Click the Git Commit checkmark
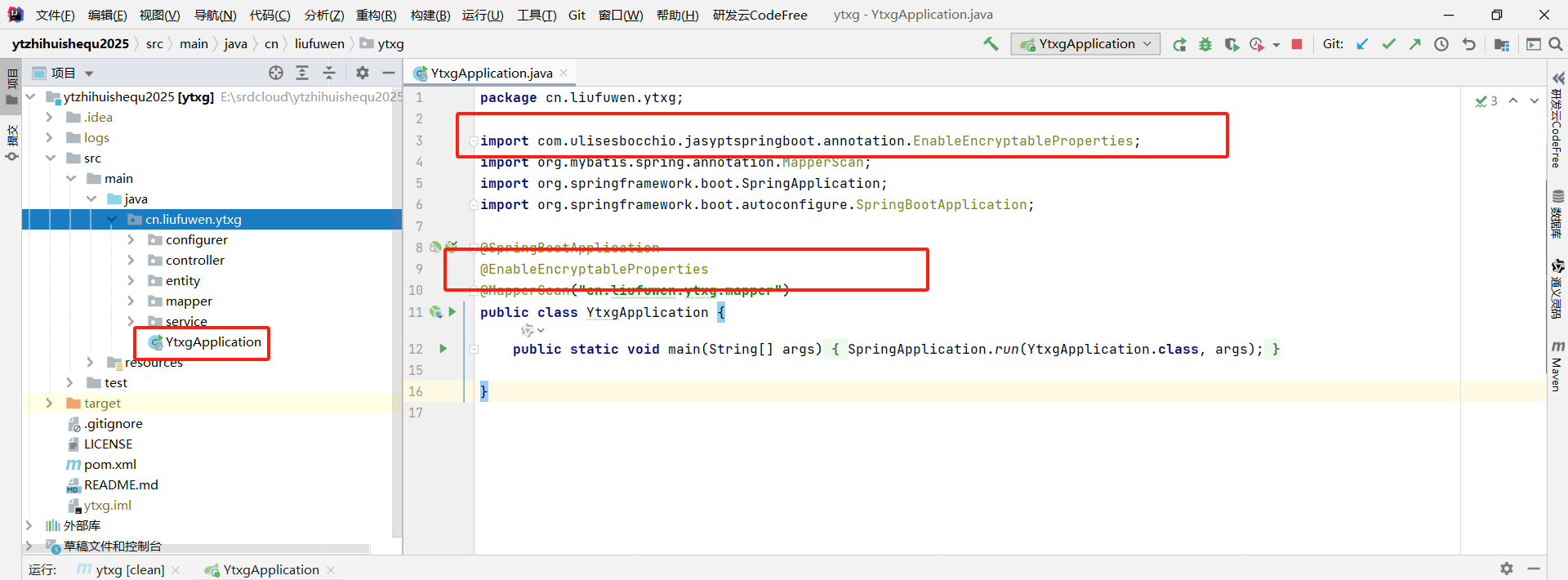 point(1388,44)
